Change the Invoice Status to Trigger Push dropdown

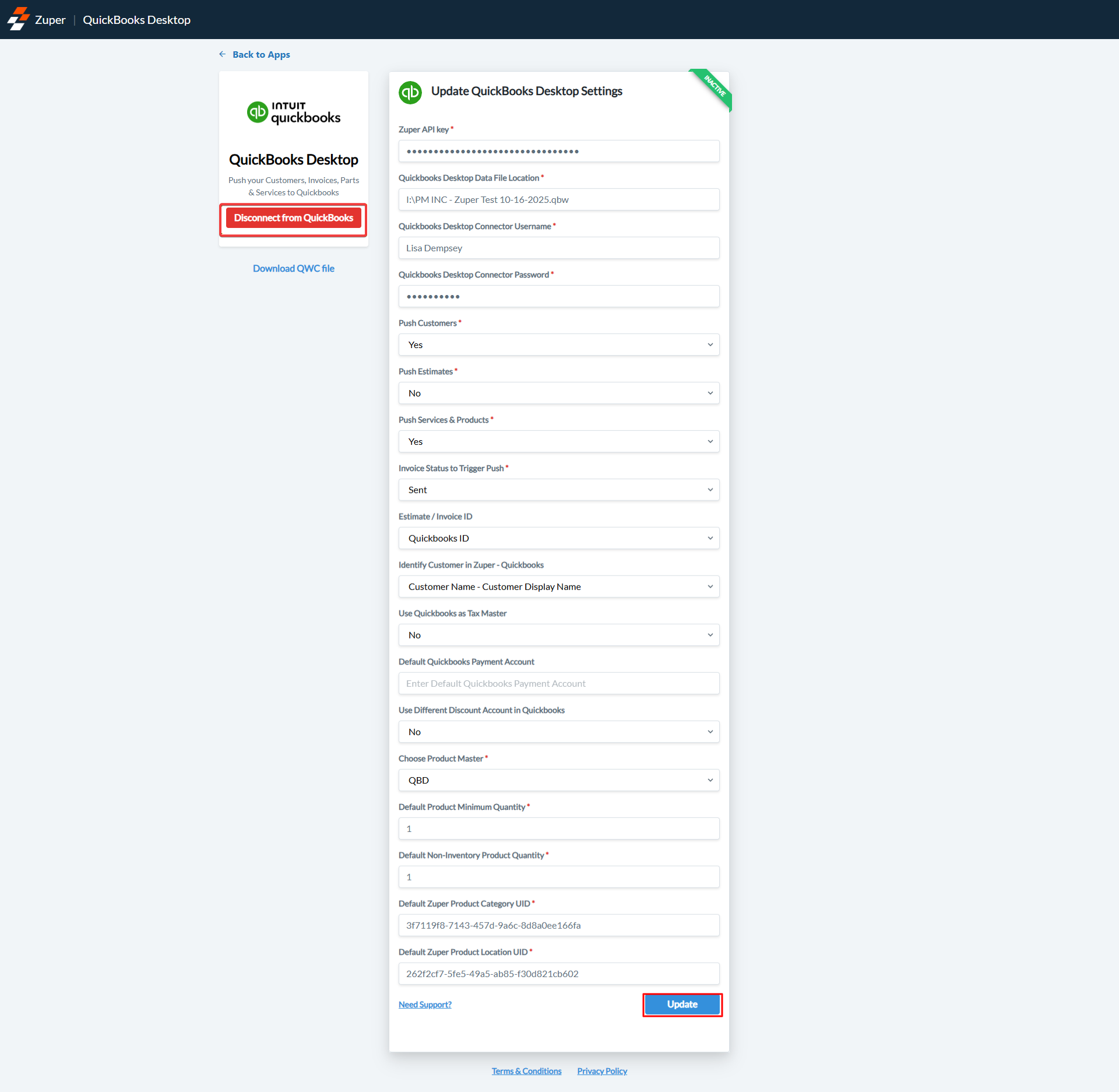pos(558,490)
